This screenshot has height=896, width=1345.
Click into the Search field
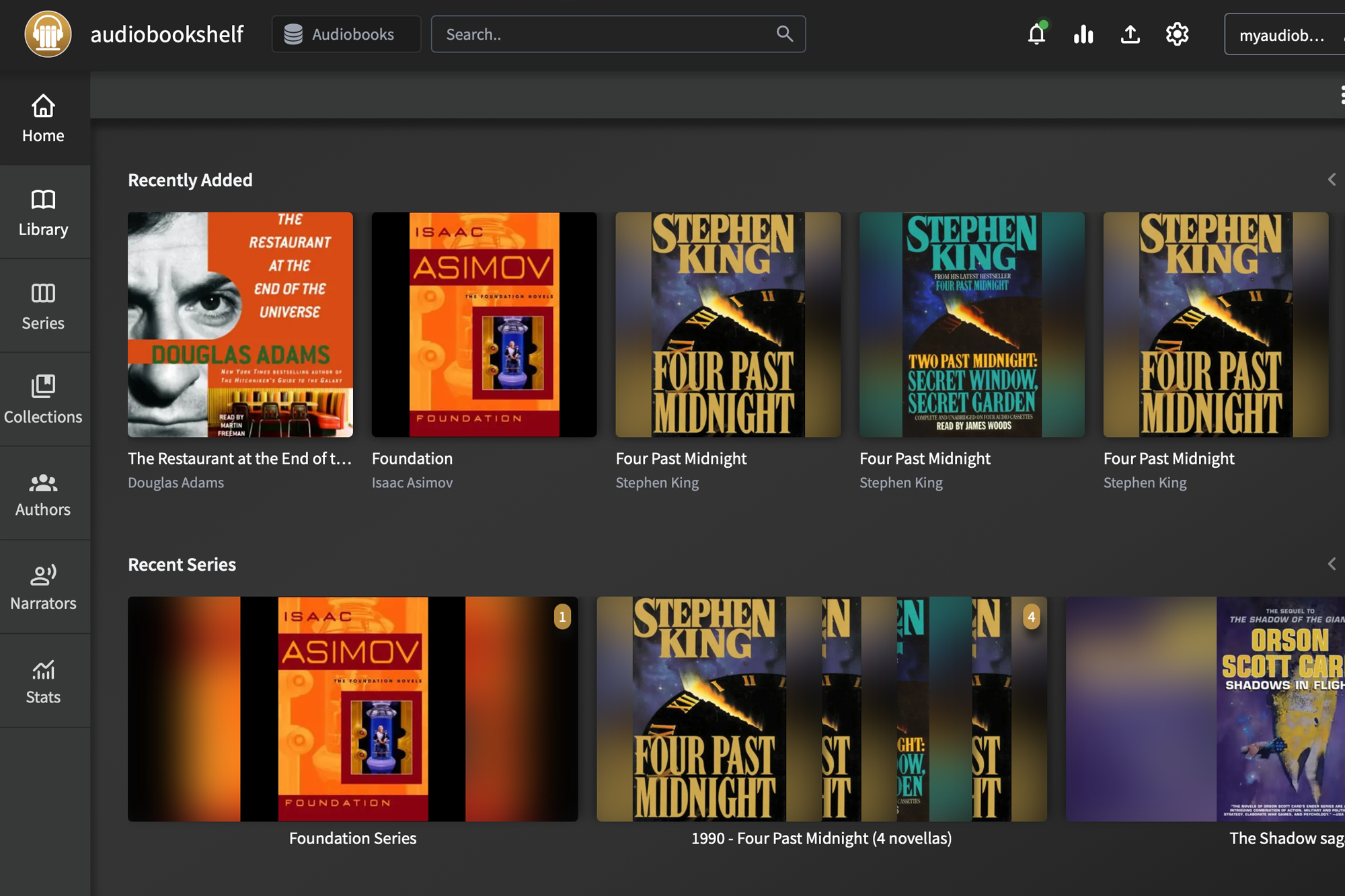pos(605,34)
